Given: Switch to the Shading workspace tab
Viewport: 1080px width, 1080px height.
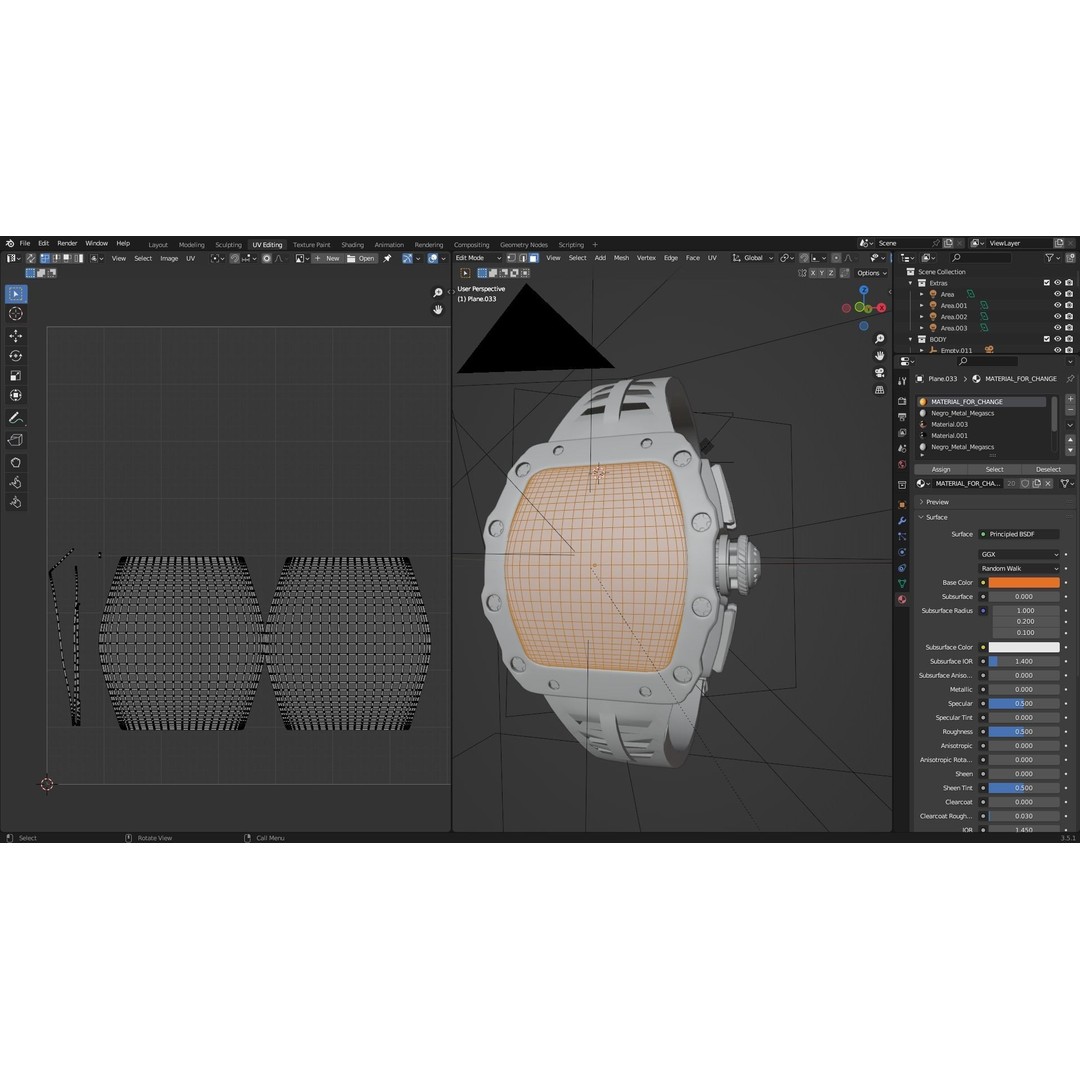Looking at the screenshot, I should coord(352,244).
